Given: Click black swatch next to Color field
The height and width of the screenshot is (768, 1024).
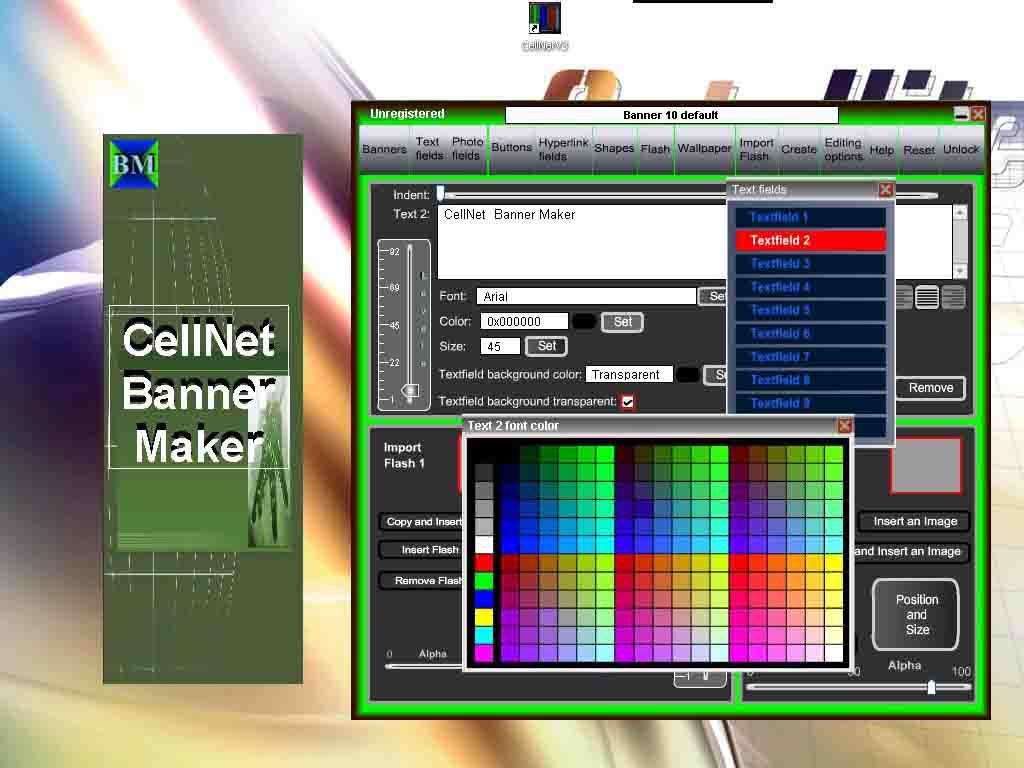Looking at the screenshot, I should (584, 322).
